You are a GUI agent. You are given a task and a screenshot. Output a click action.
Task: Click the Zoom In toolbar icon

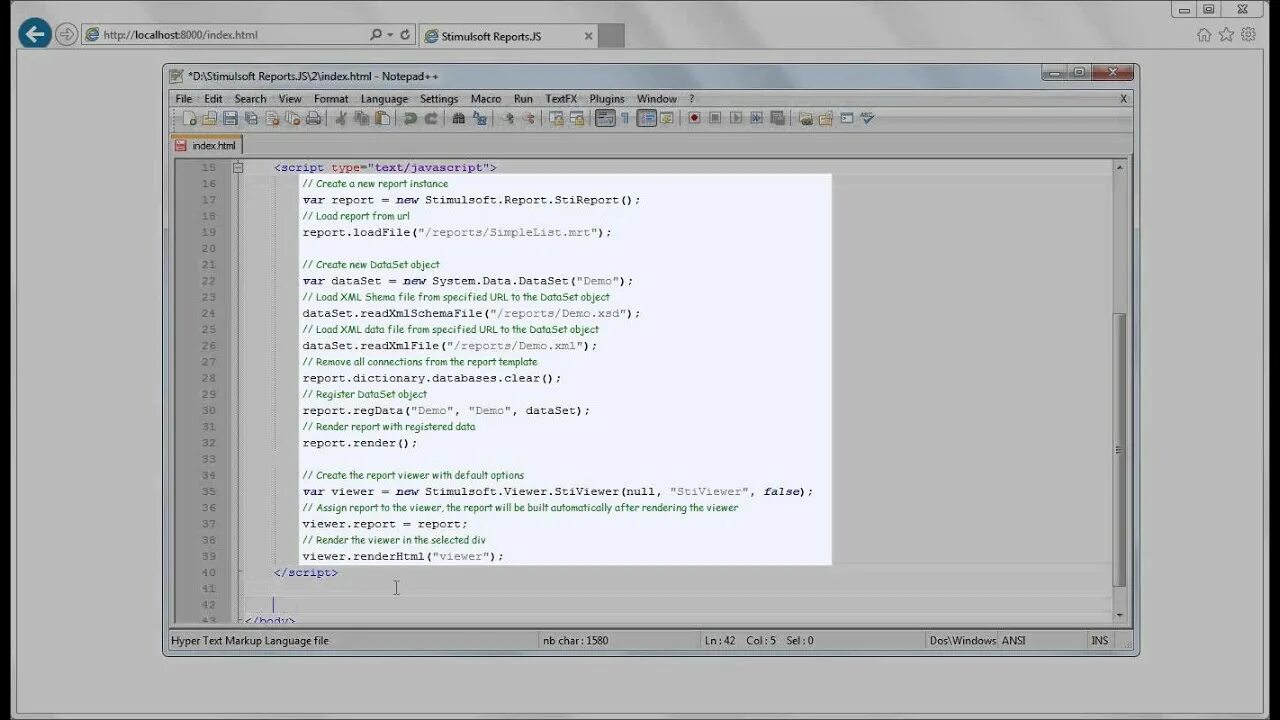(508, 118)
